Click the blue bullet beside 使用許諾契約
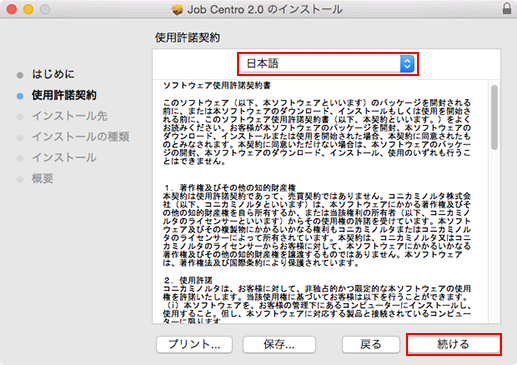The height and width of the screenshot is (365, 517). click(x=20, y=96)
